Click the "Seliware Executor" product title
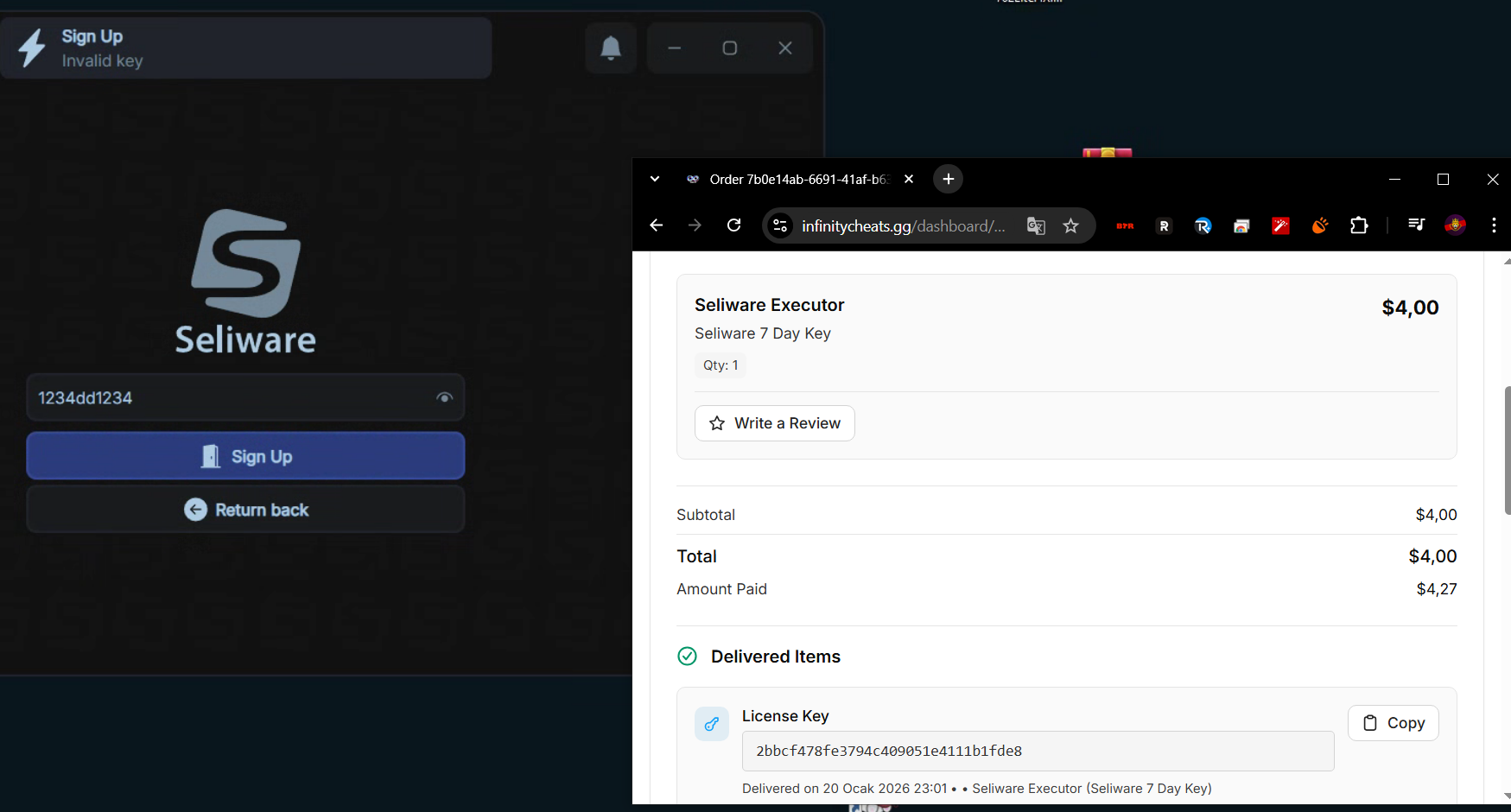 click(769, 305)
